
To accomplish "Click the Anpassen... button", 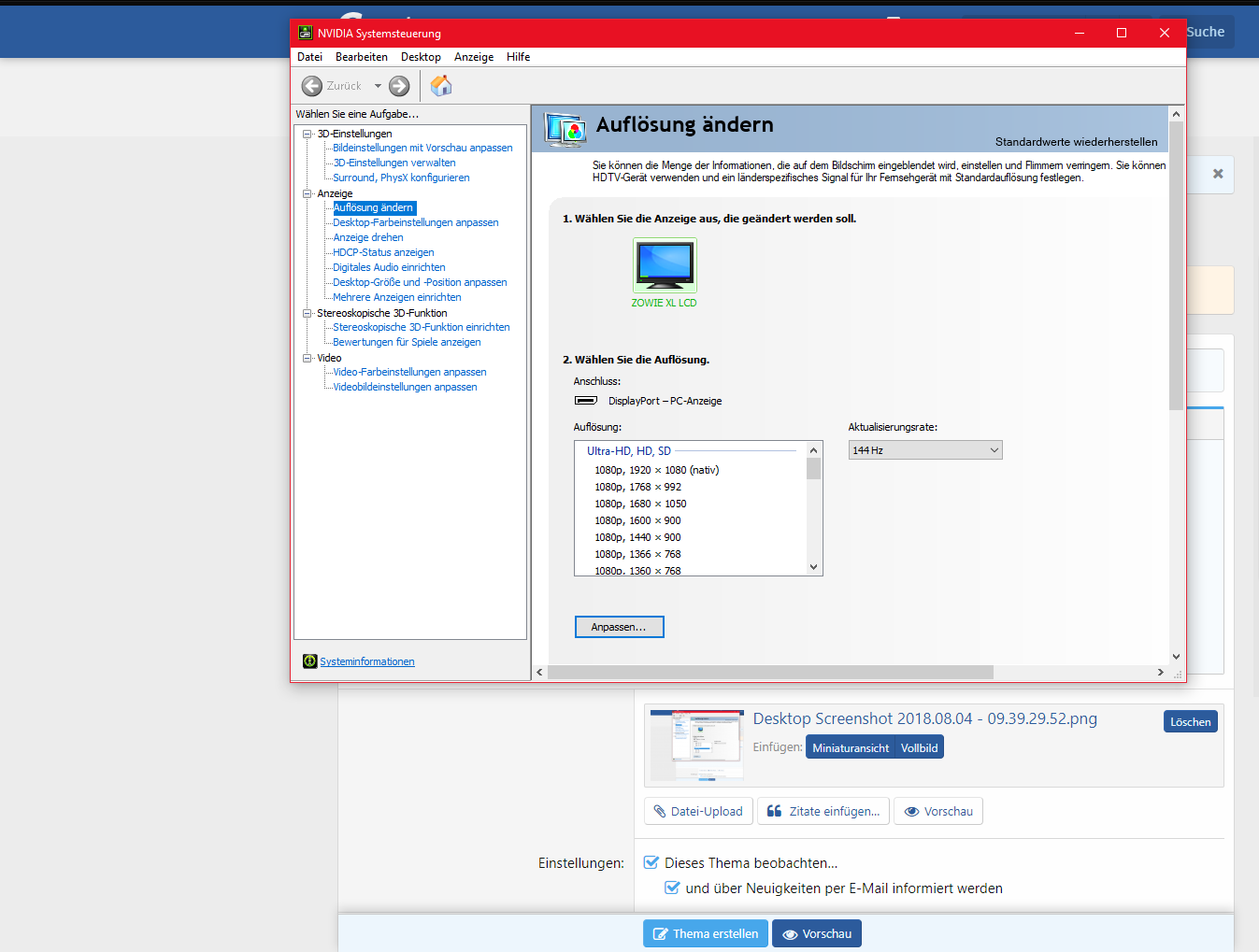I will click(x=619, y=627).
